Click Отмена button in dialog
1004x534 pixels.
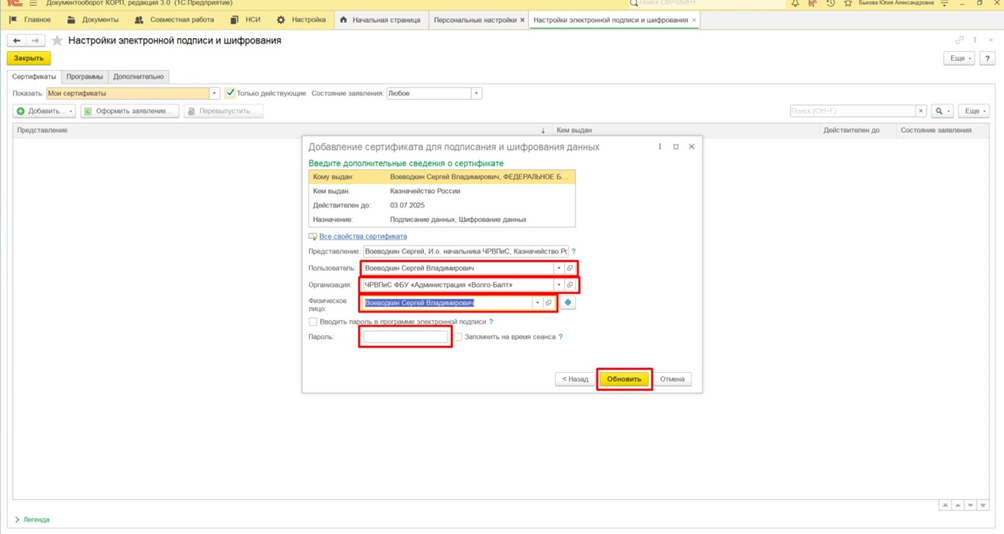(672, 379)
